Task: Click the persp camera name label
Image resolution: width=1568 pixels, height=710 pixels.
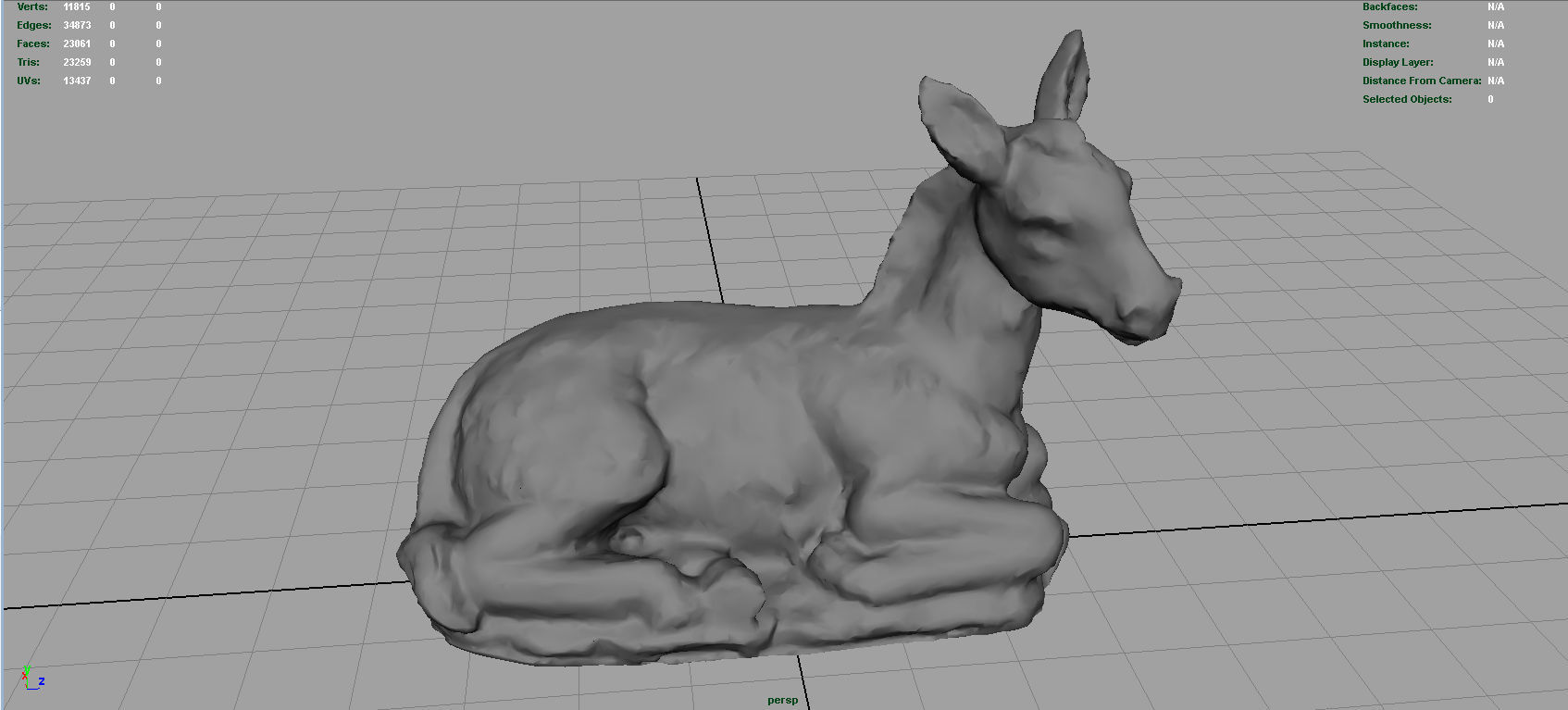Action: (782, 700)
